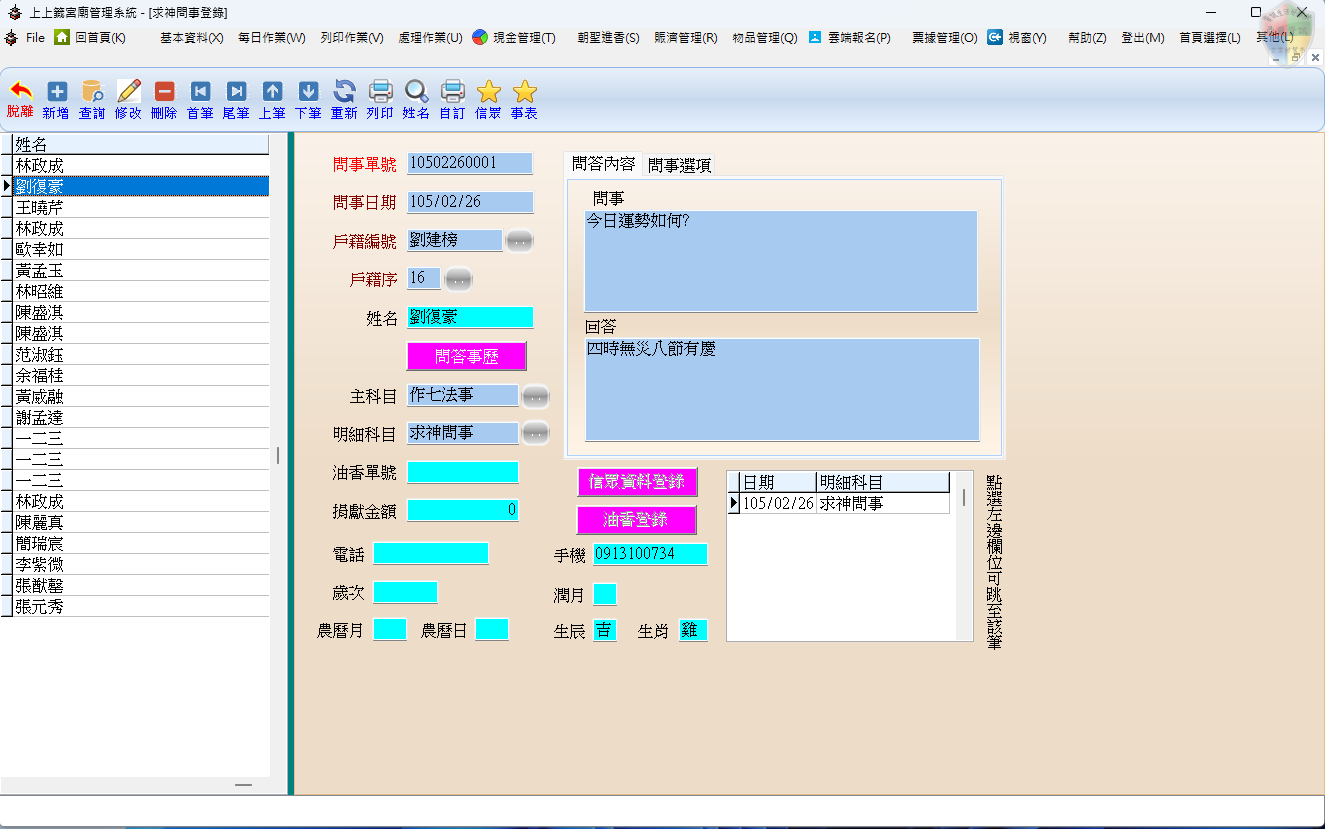This screenshot has height=829, width=1325.
Task: Click the 列印 printer icon
Action: [x=380, y=93]
